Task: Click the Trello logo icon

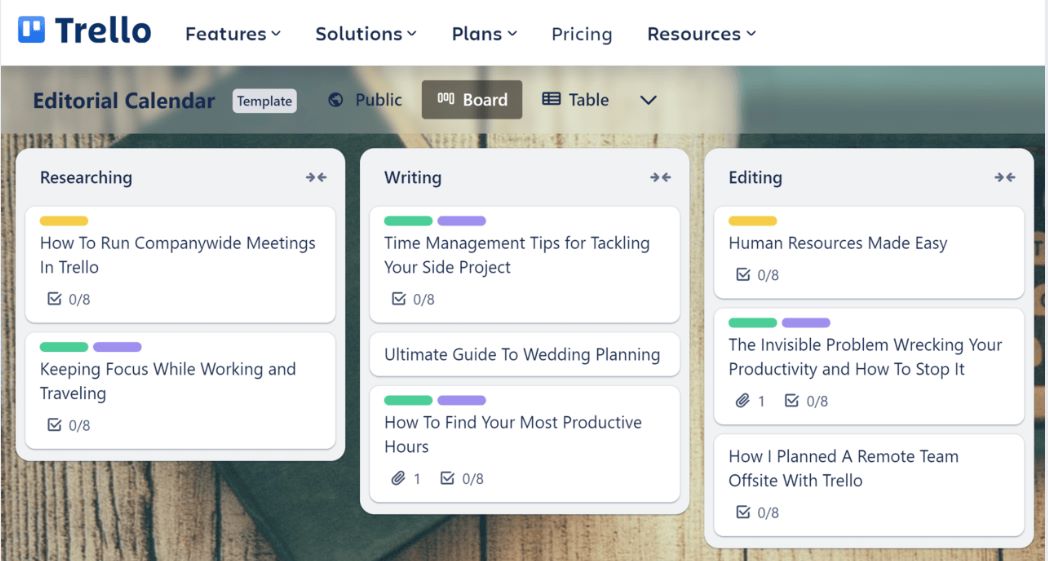Action: tap(31, 30)
